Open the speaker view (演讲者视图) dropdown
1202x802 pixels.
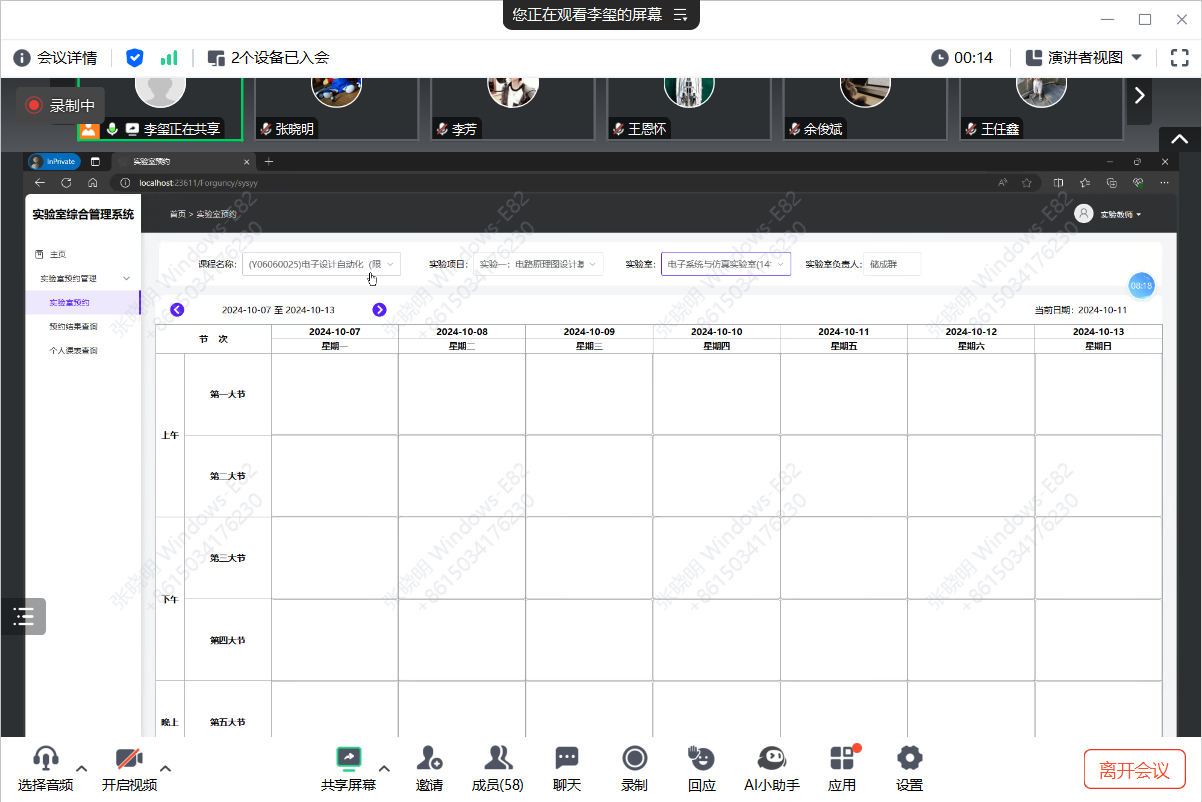[x=1084, y=58]
